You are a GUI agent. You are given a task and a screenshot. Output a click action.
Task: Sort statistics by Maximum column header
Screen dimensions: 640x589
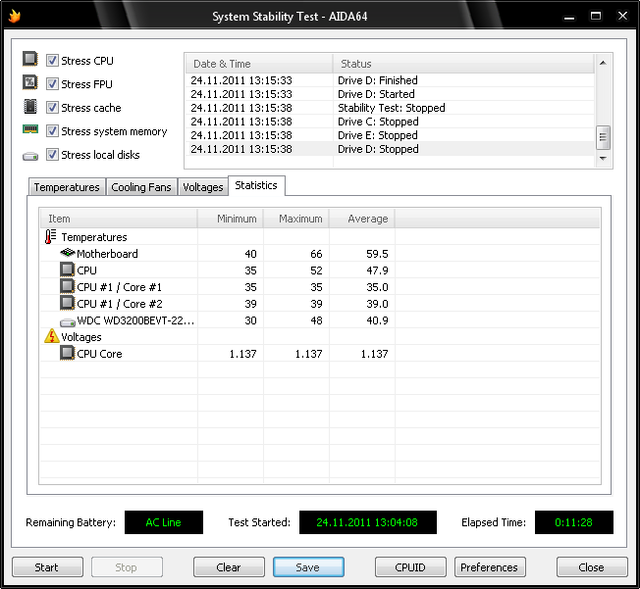[x=300, y=218]
